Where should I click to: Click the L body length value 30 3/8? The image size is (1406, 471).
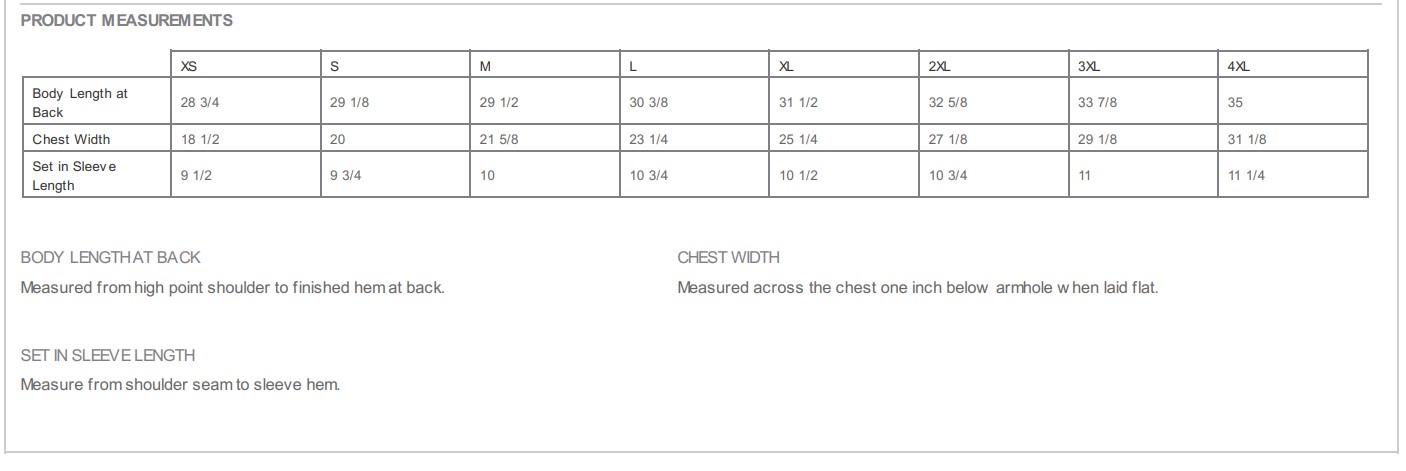click(x=649, y=103)
